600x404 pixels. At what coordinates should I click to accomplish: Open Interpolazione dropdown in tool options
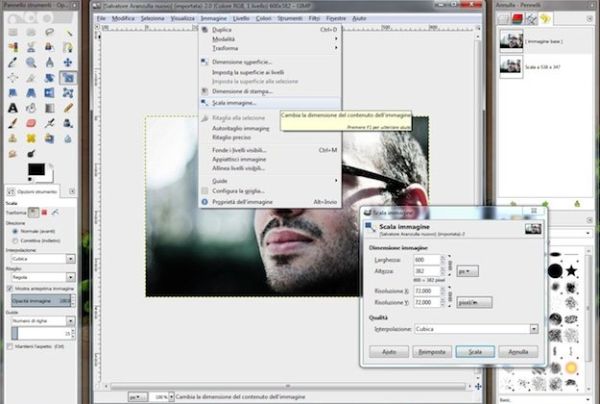click(x=43, y=259)
